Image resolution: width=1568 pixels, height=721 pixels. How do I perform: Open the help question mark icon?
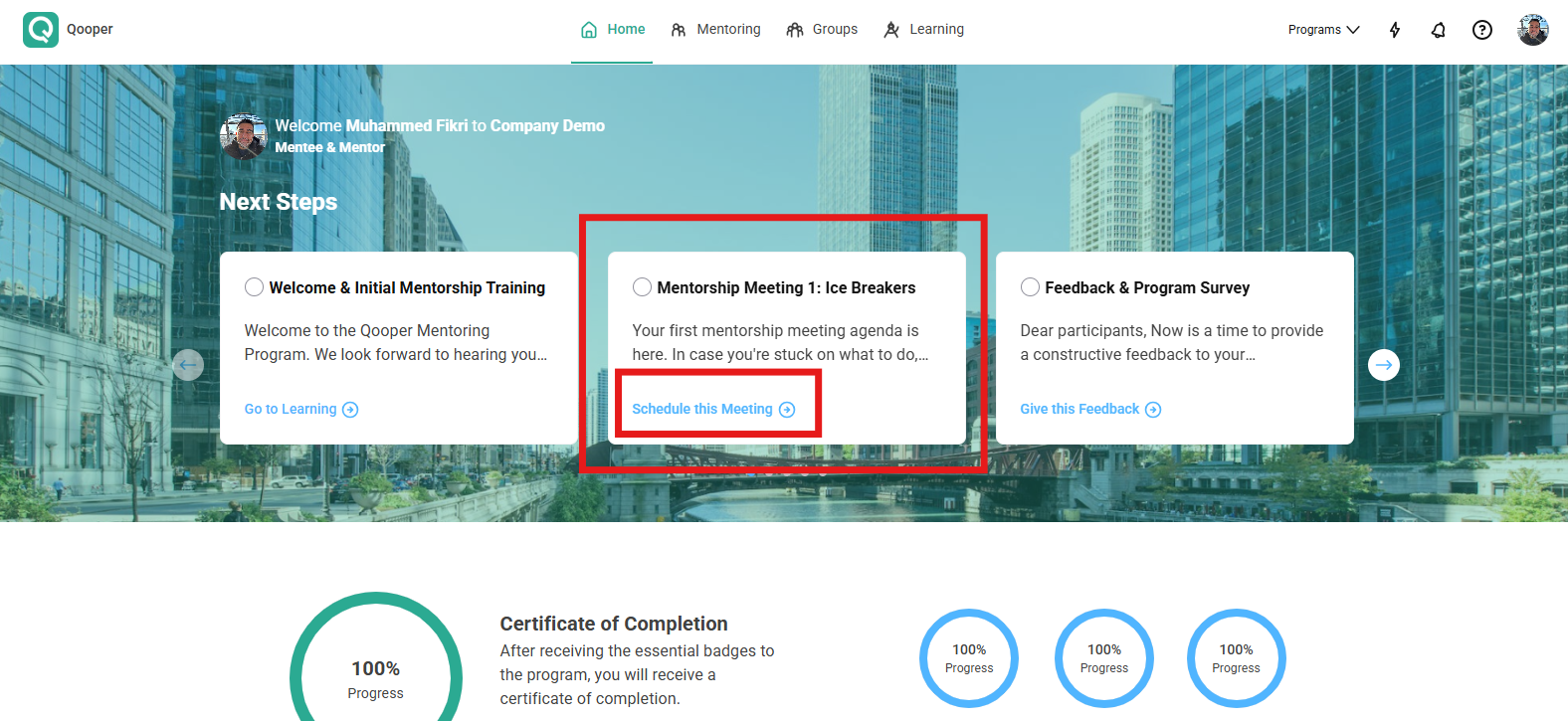click(x=1482, y=30)
